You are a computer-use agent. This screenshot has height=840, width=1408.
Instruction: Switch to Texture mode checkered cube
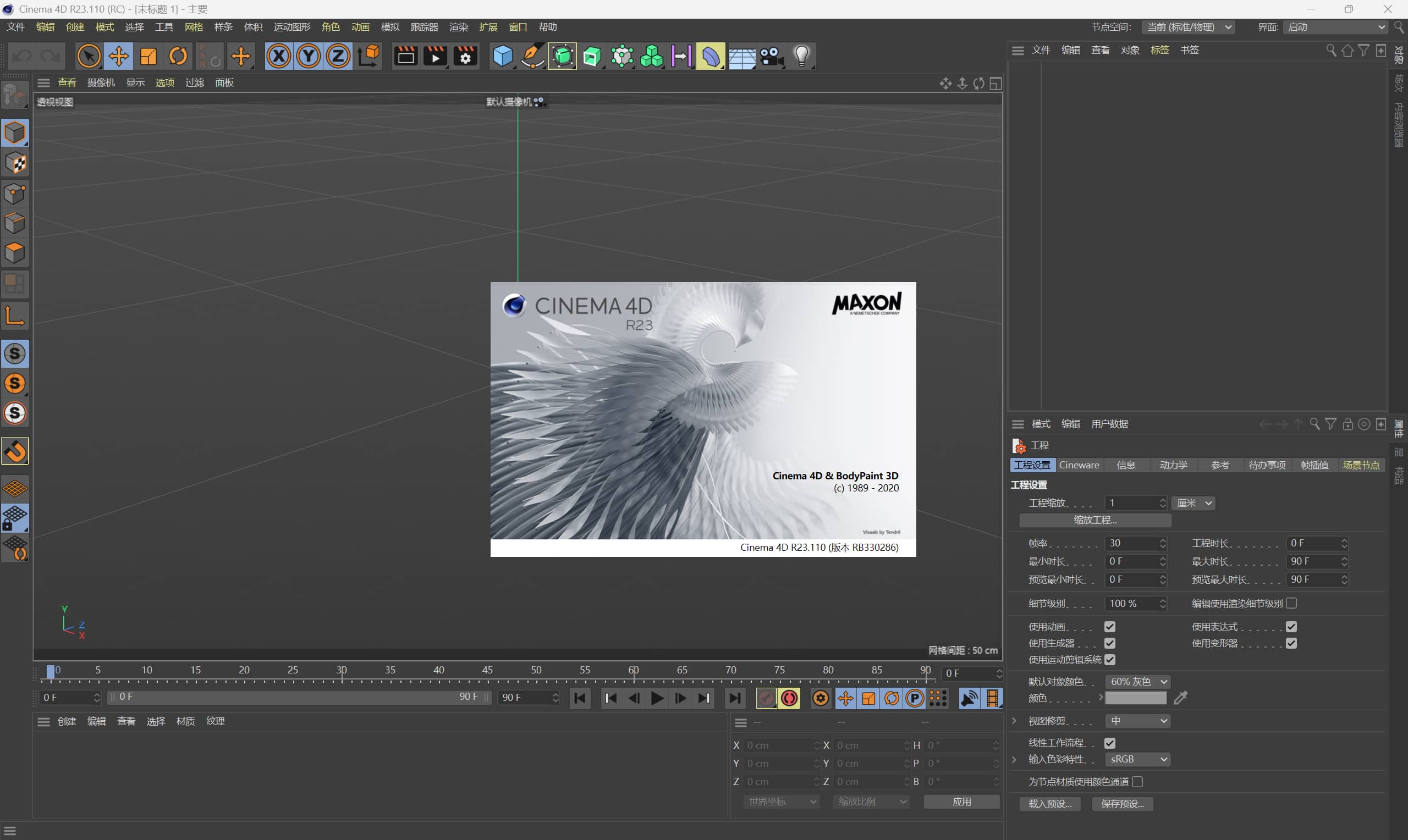point(15,163)
